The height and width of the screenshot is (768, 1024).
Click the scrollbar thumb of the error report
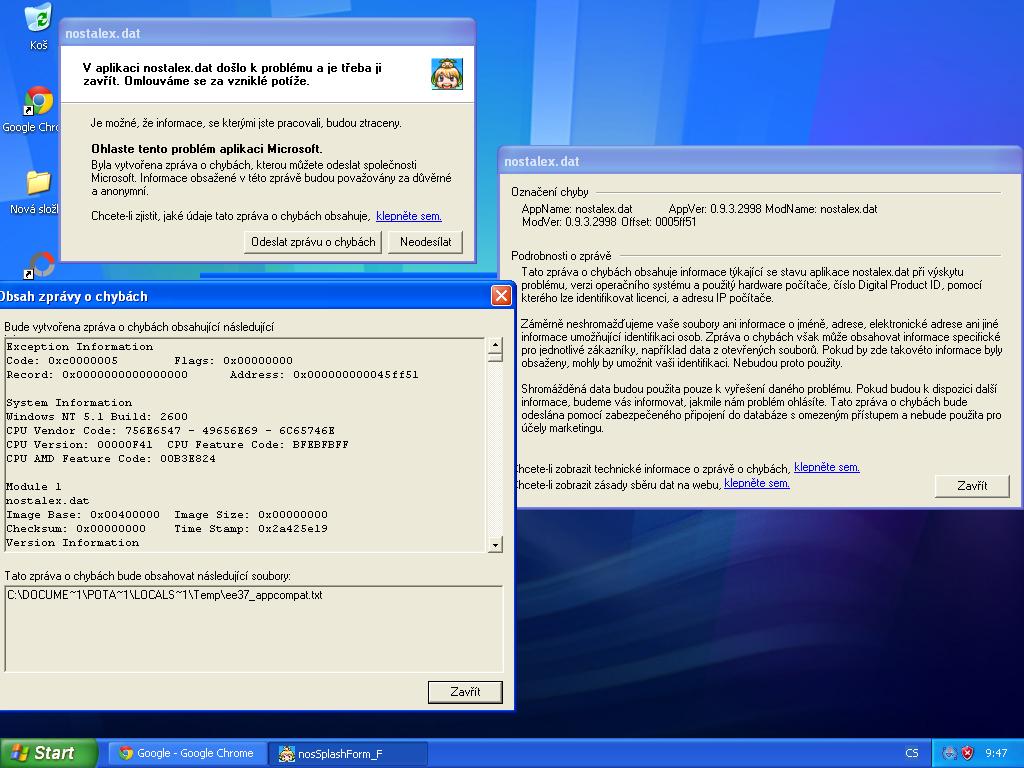point(495,357)
